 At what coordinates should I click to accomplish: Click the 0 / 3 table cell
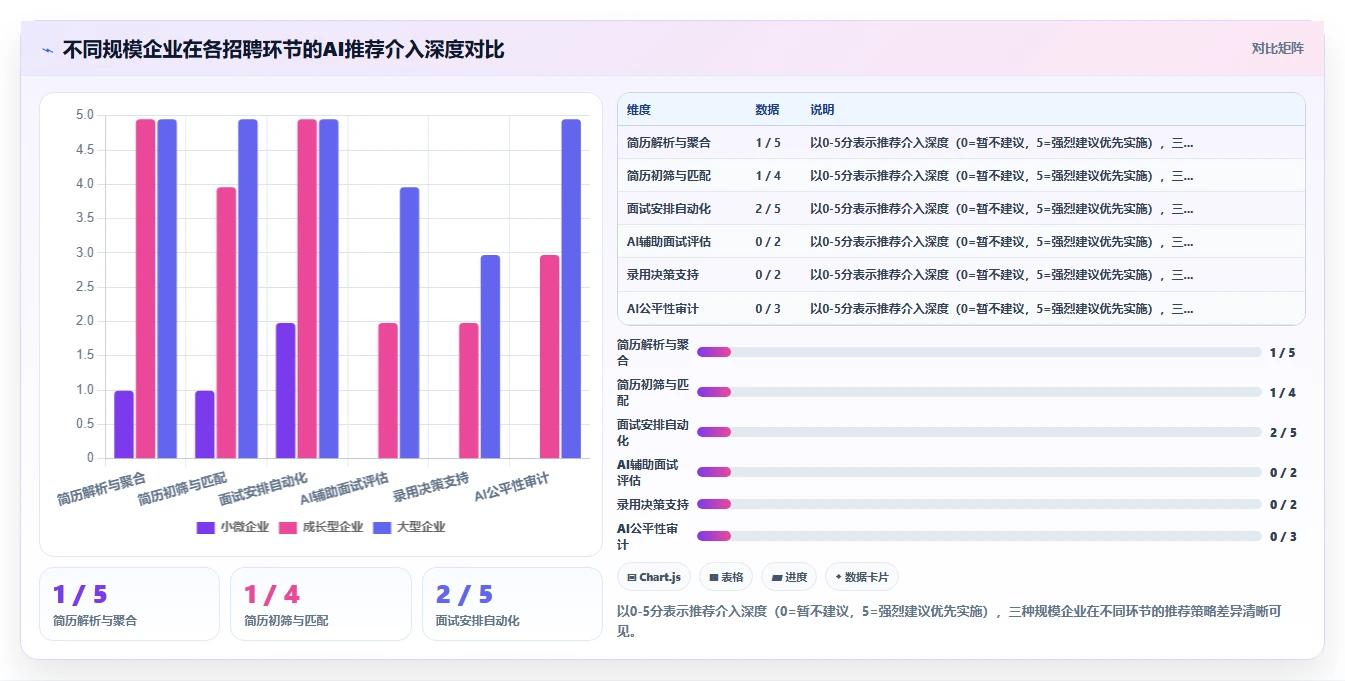point(768,309)
